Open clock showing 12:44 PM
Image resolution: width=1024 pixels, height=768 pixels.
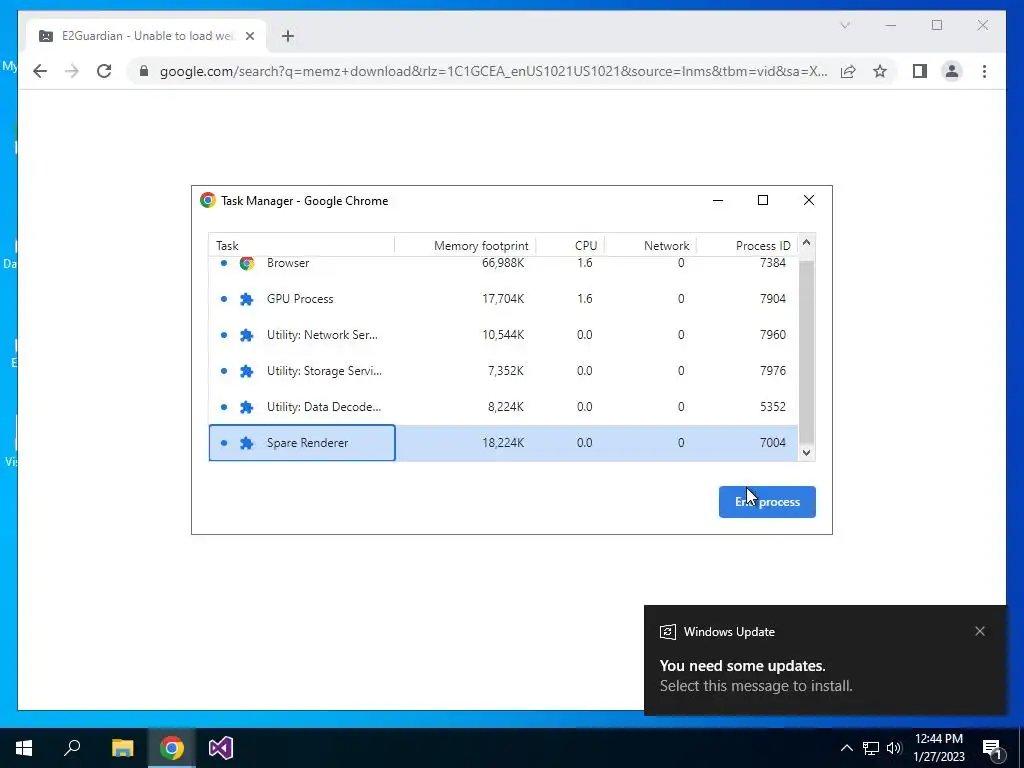tap(938, 748)
